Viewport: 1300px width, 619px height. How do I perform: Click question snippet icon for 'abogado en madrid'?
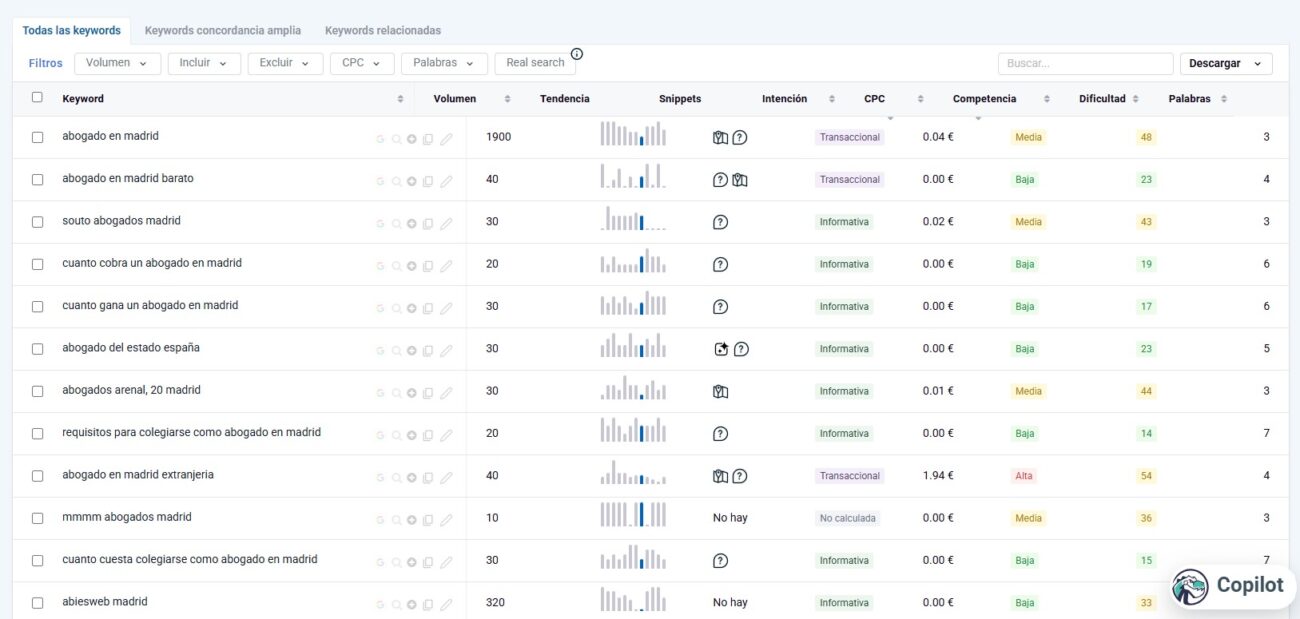[x=740, y=138]
